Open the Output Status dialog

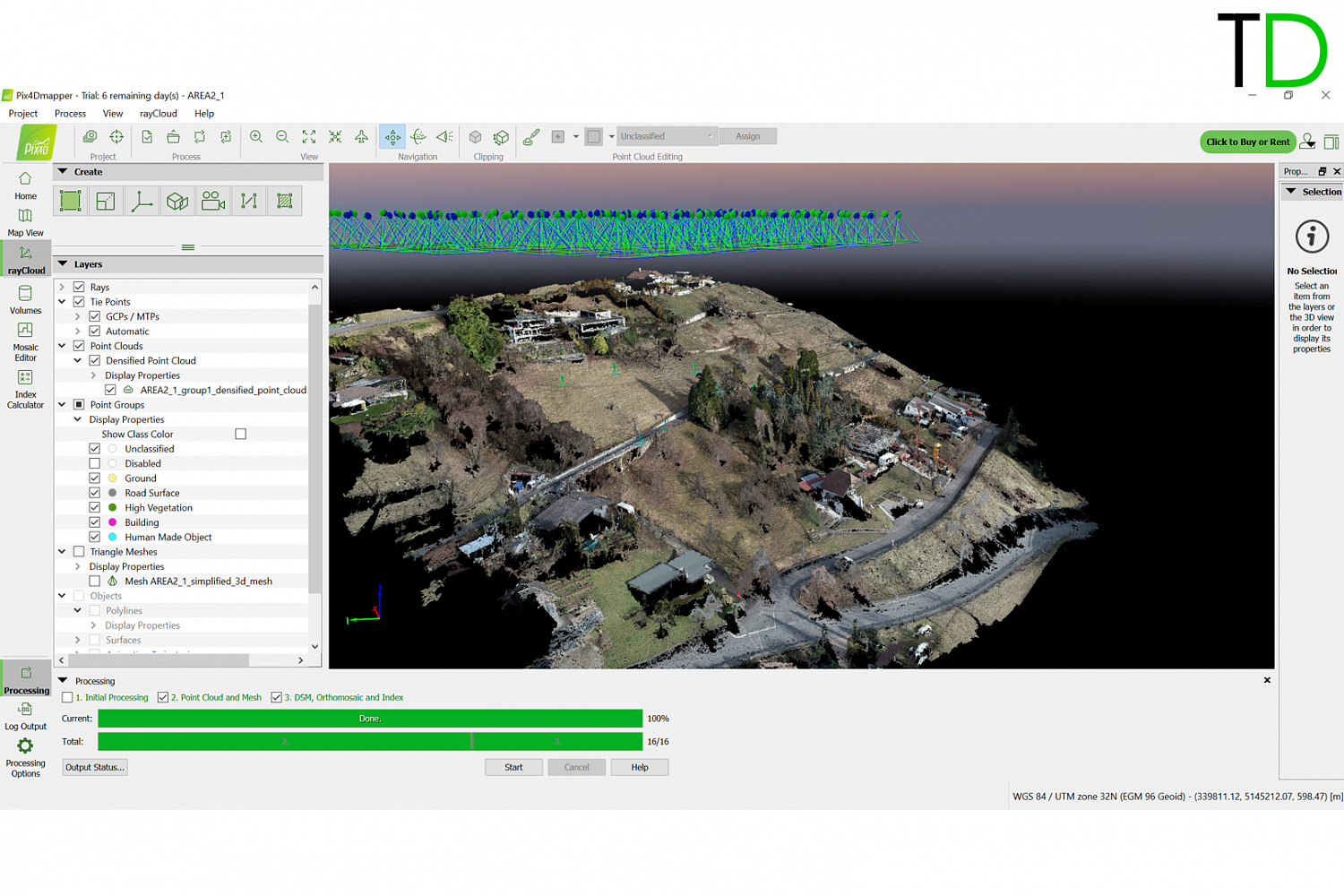pyautogui.click(x=94, y=767)
